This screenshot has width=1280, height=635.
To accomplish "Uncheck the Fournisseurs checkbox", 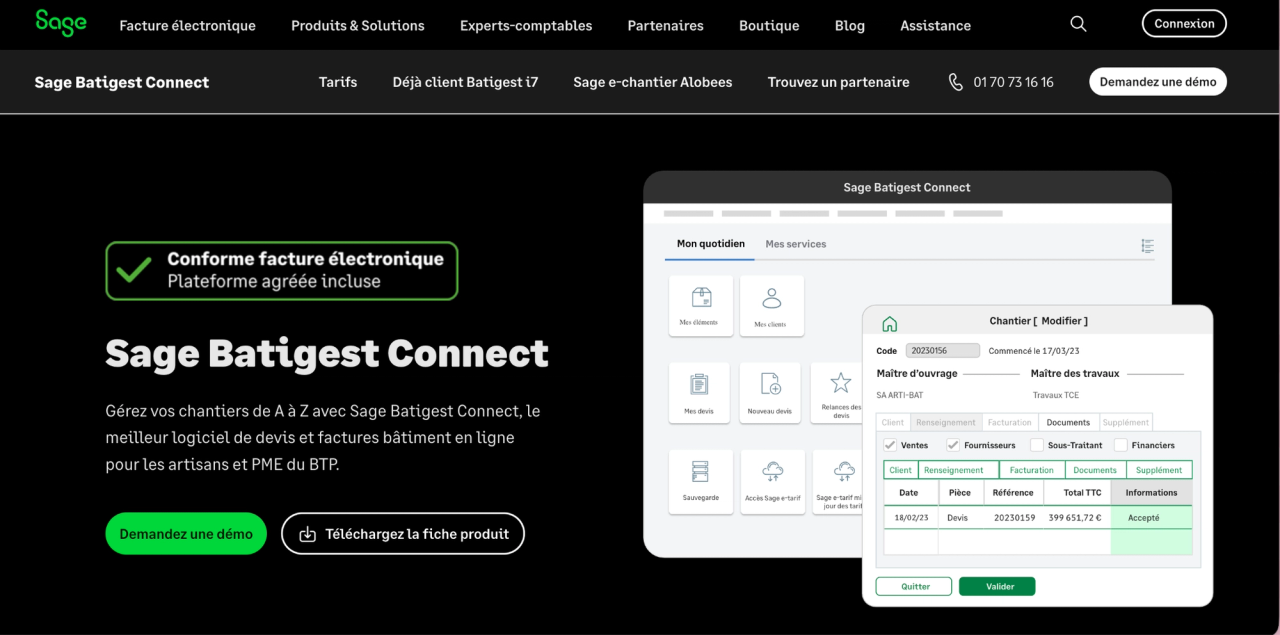I will tap(953, 445).
